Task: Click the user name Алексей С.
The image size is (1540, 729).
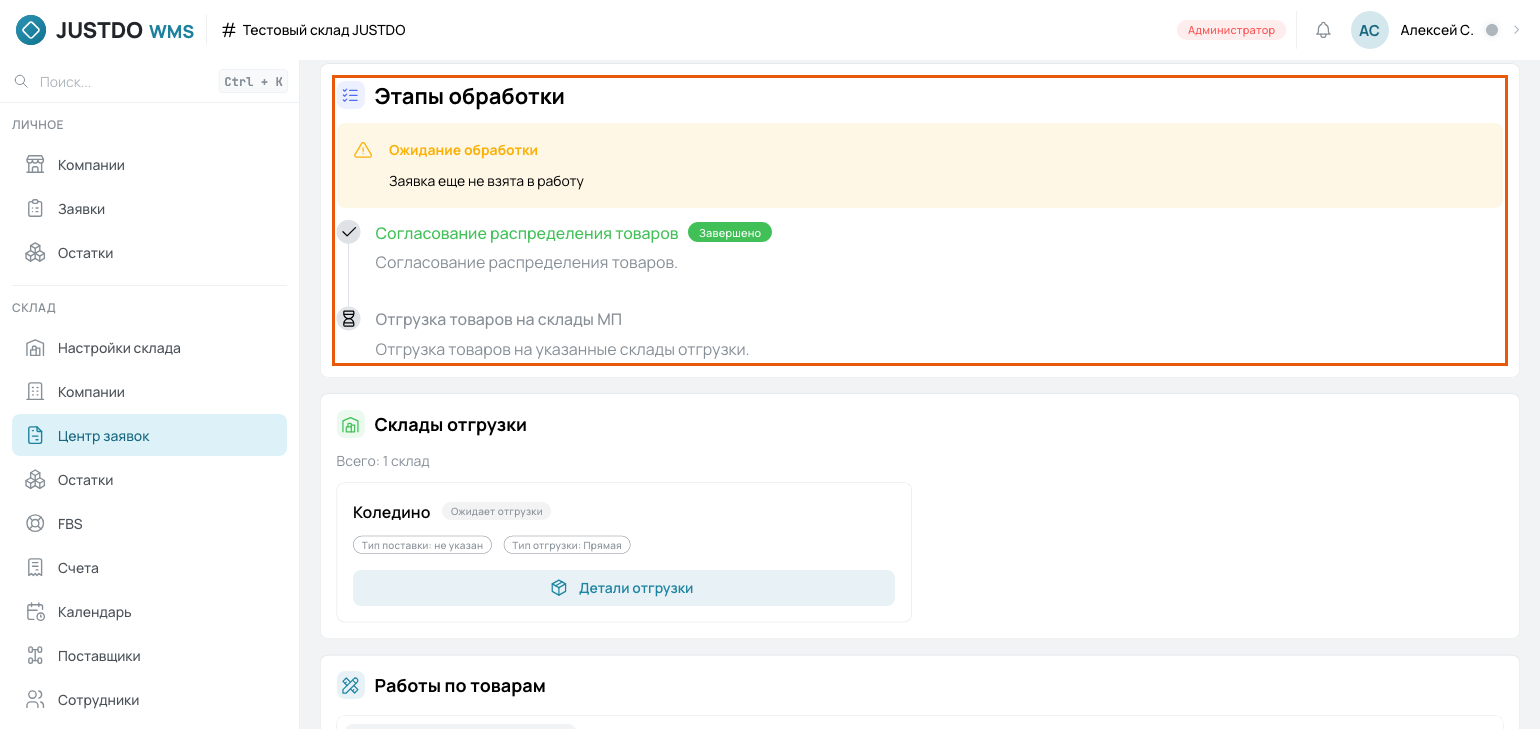Action: point(1437,30)
